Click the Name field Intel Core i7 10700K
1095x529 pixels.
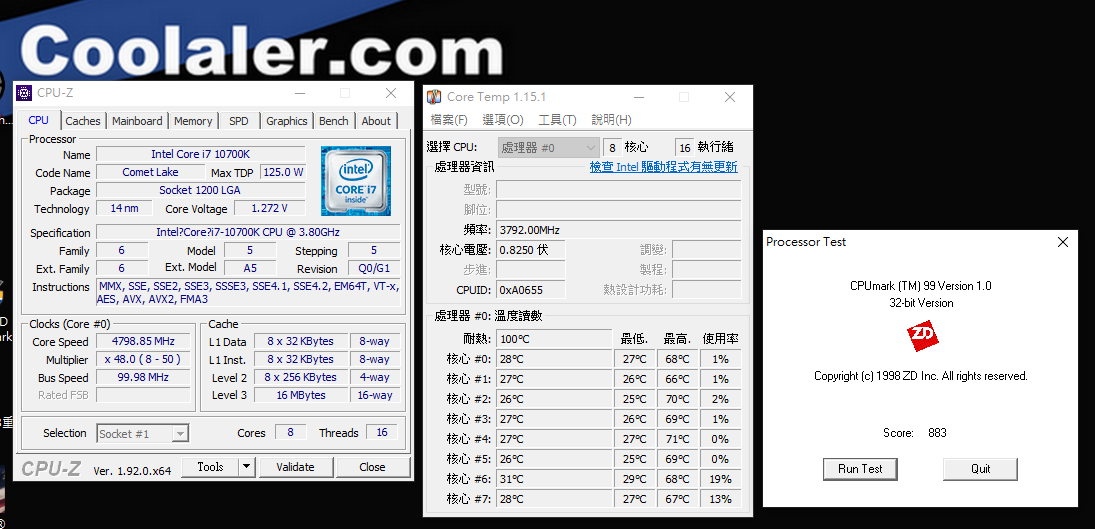tap(200, 154)
